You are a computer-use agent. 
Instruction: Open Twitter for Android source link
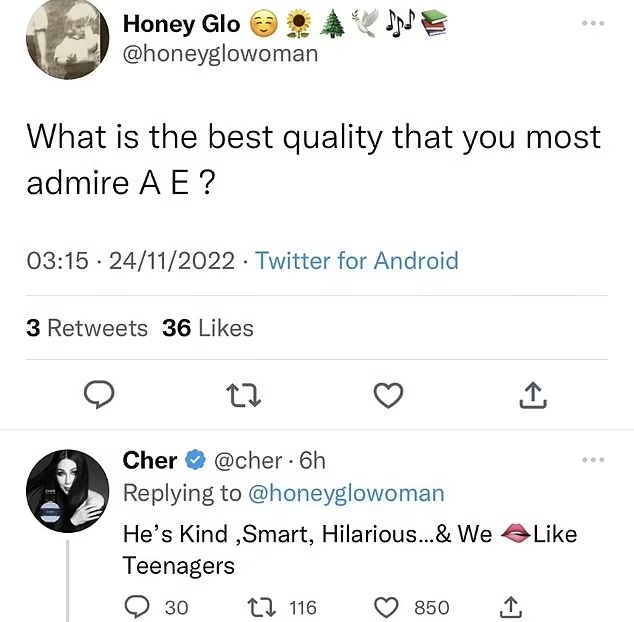[x=357, y=261]
